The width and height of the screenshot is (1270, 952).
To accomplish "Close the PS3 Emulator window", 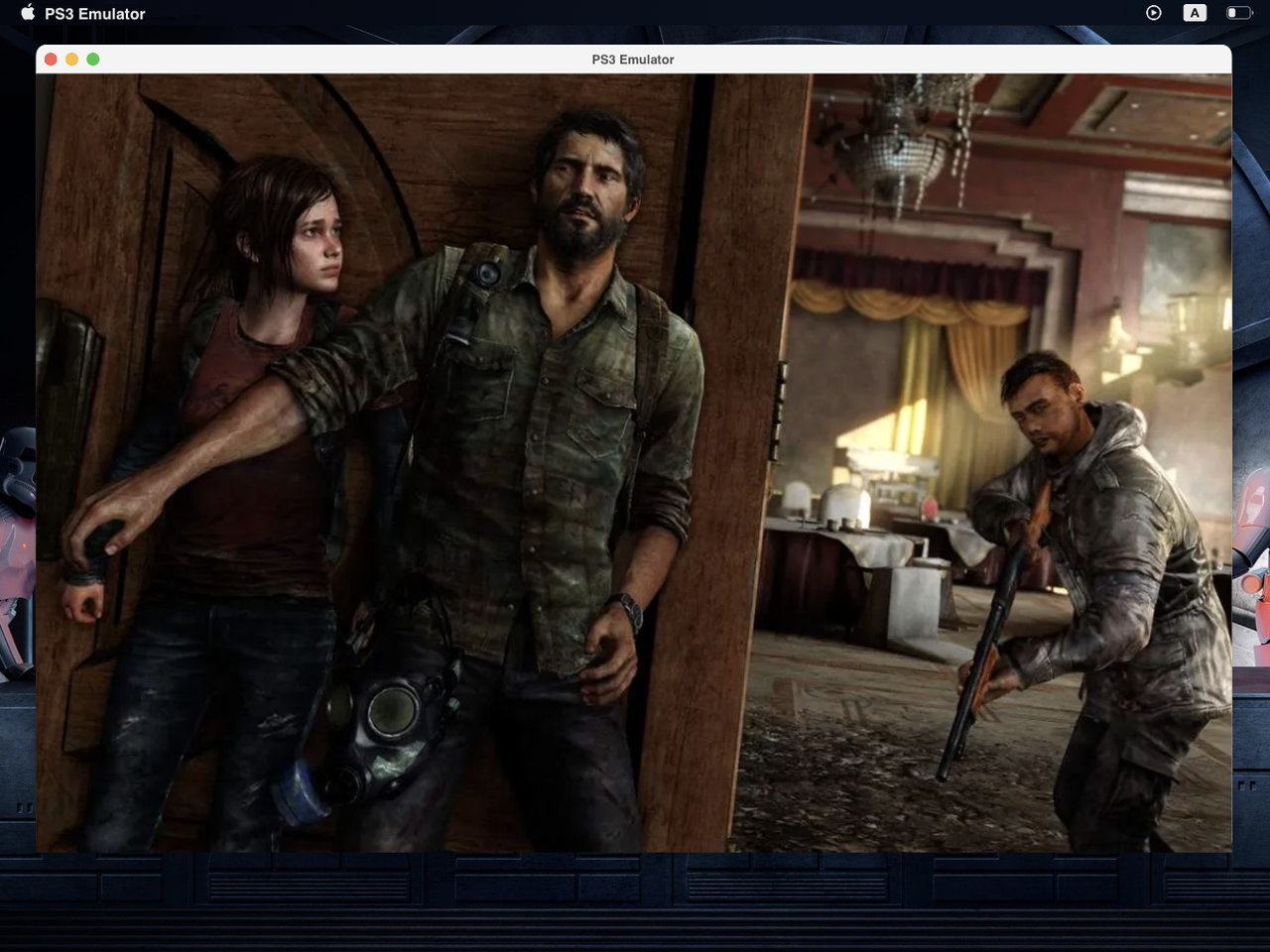I will (x=51, y=59).
